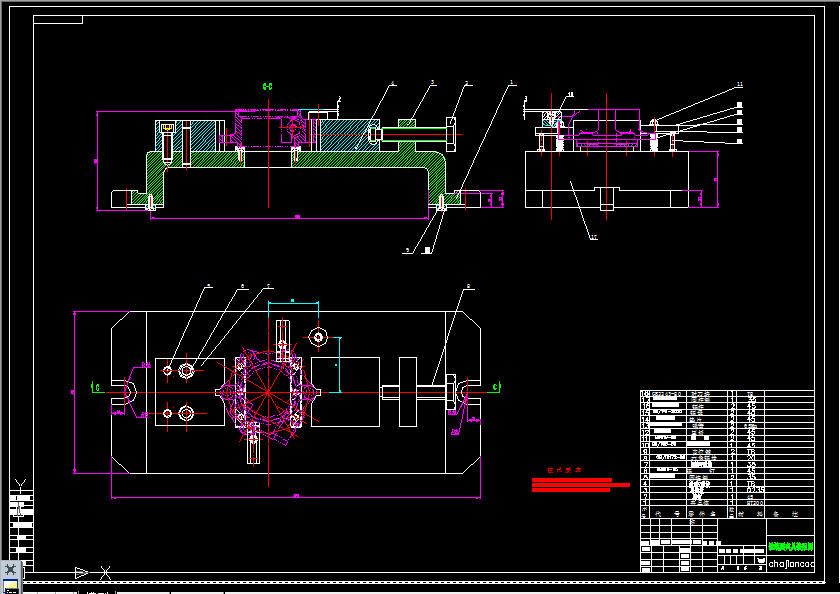Image resolution: width=840 pixels, height=594 pixels.
Task: Click the cross-shaped arrows icon on the docked palette
Action: [10, 569]
